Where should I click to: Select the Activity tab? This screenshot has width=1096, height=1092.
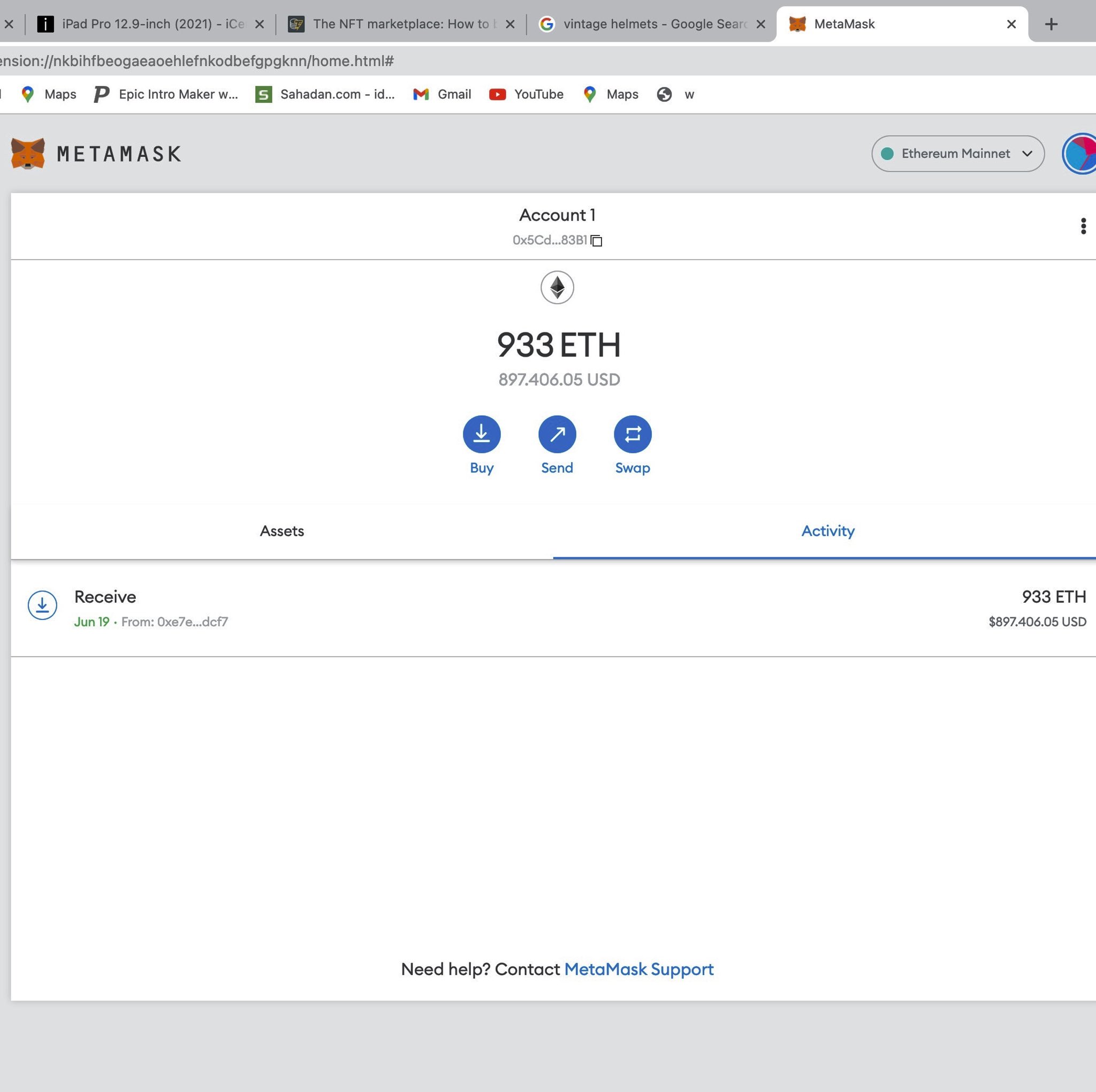click(827, 530)
